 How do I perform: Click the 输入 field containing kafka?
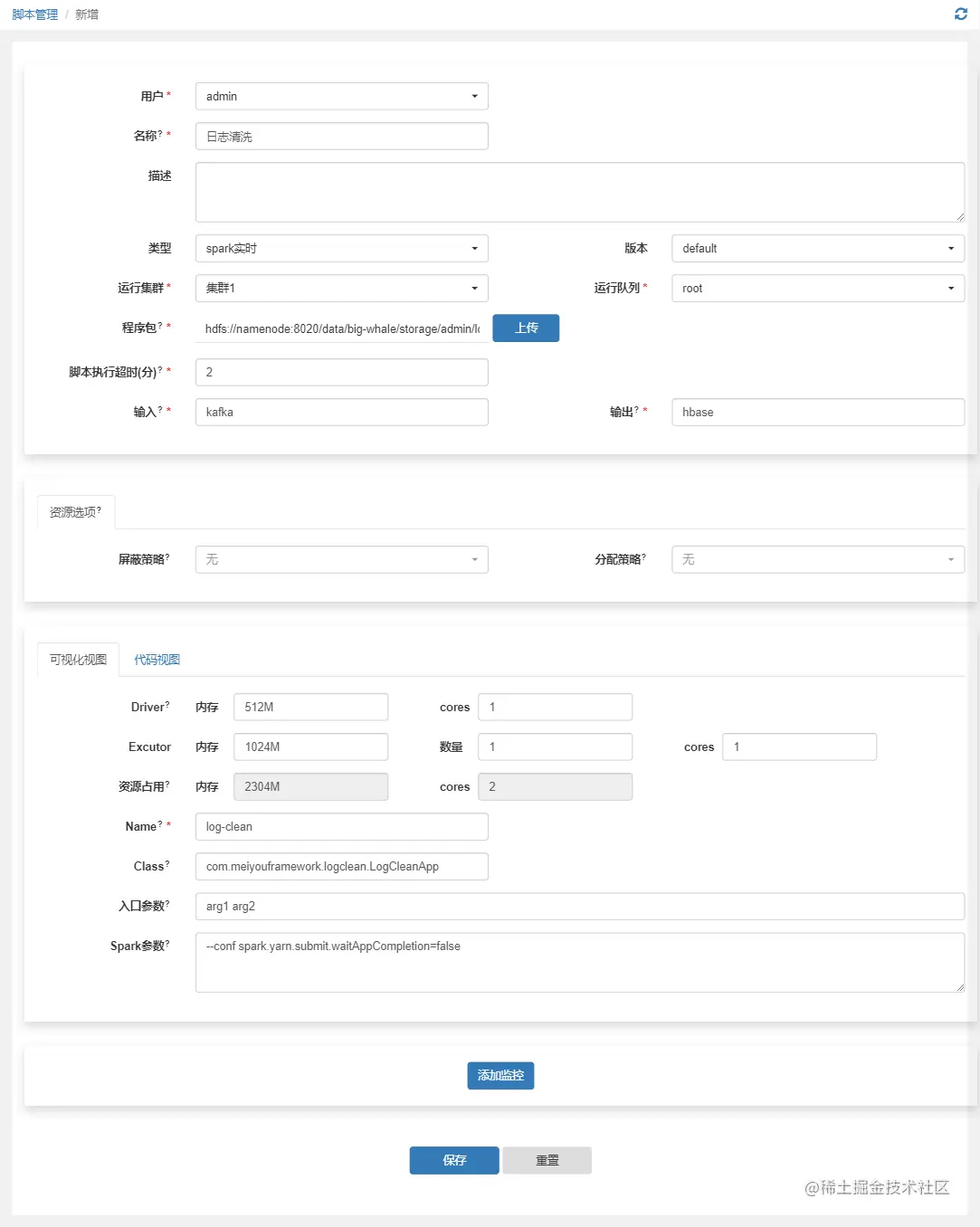click(x=342, y=412)
